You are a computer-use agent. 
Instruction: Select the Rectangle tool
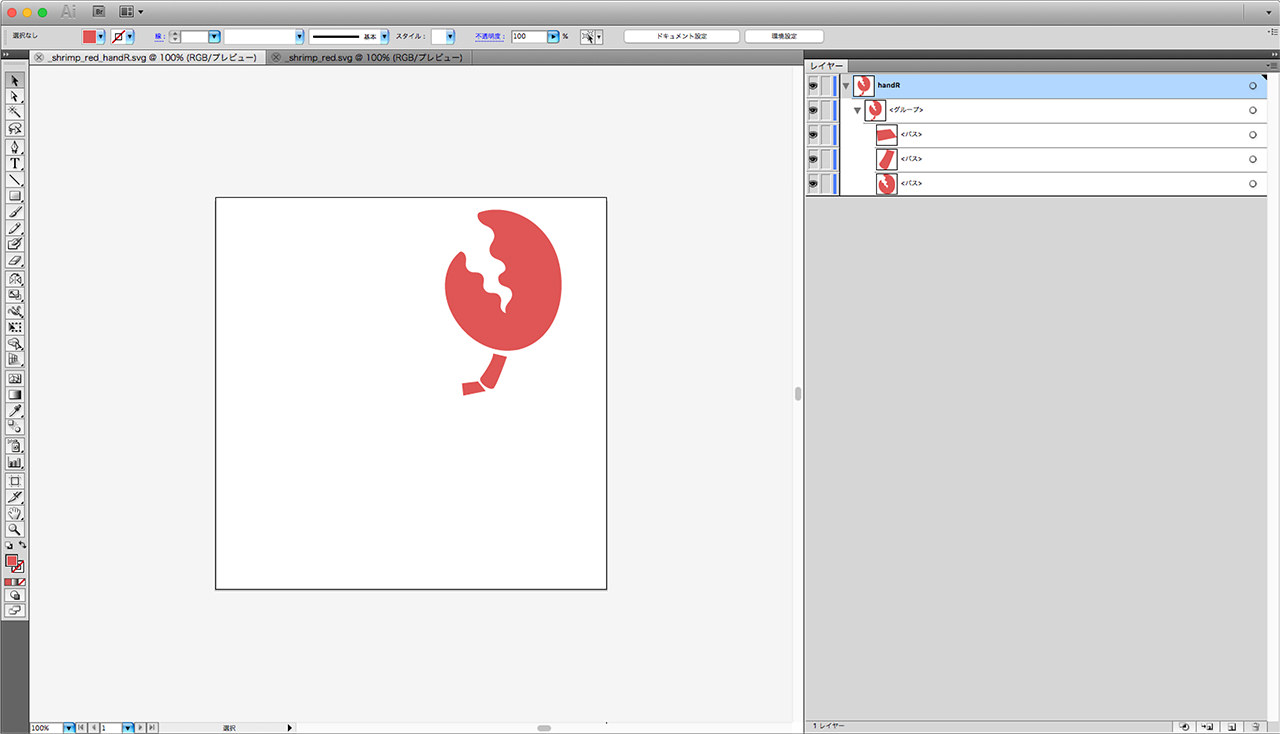[15, 196]
